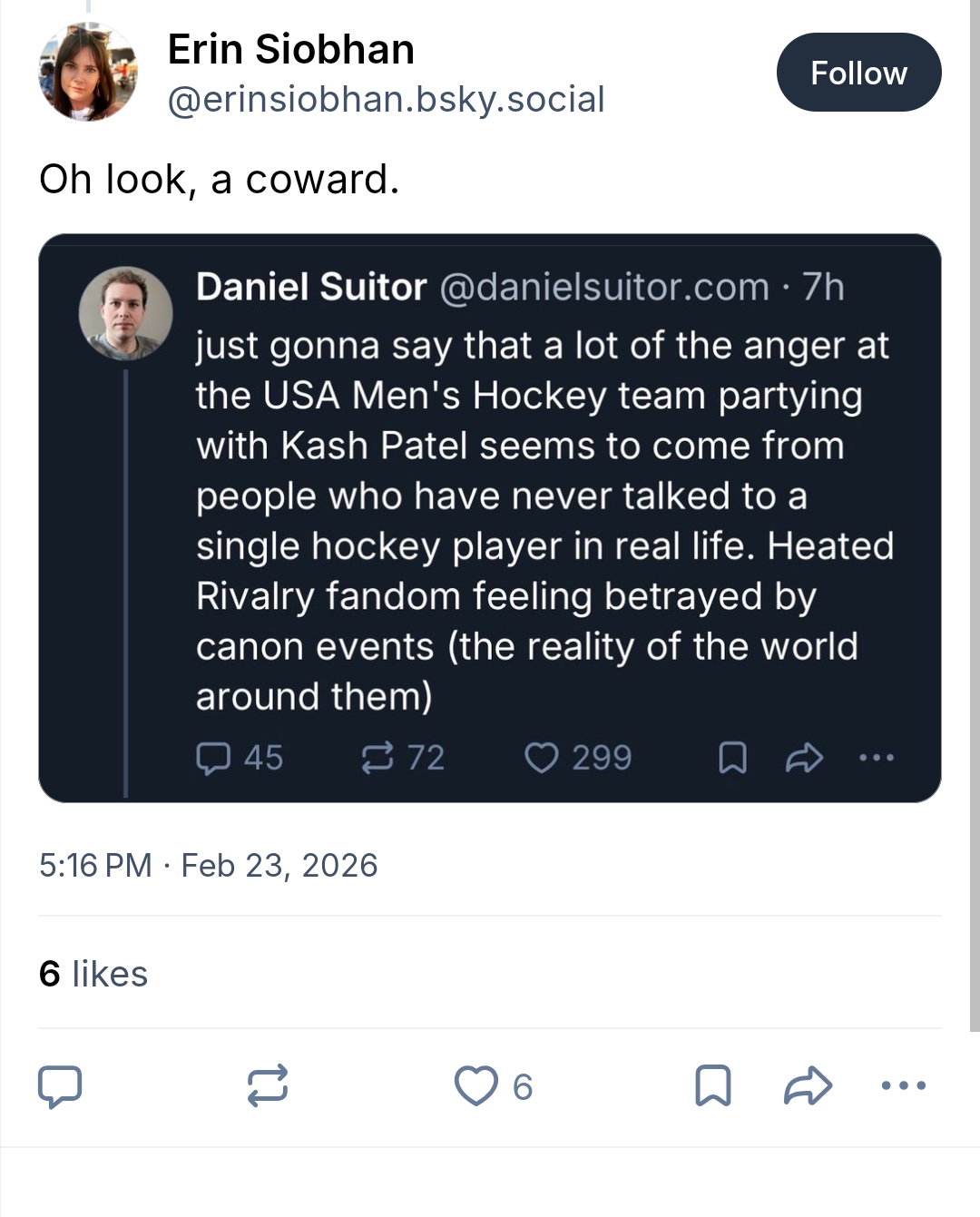
Task: Click the quoted post's repost icon
Action: (377, 758)
